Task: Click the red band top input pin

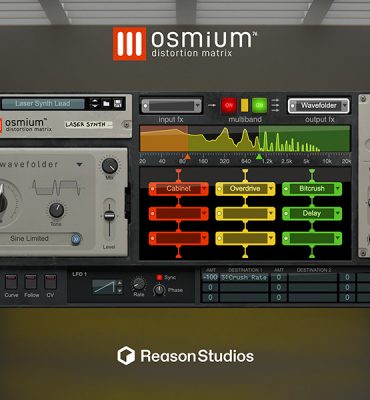Action: (x=178, y=171)
